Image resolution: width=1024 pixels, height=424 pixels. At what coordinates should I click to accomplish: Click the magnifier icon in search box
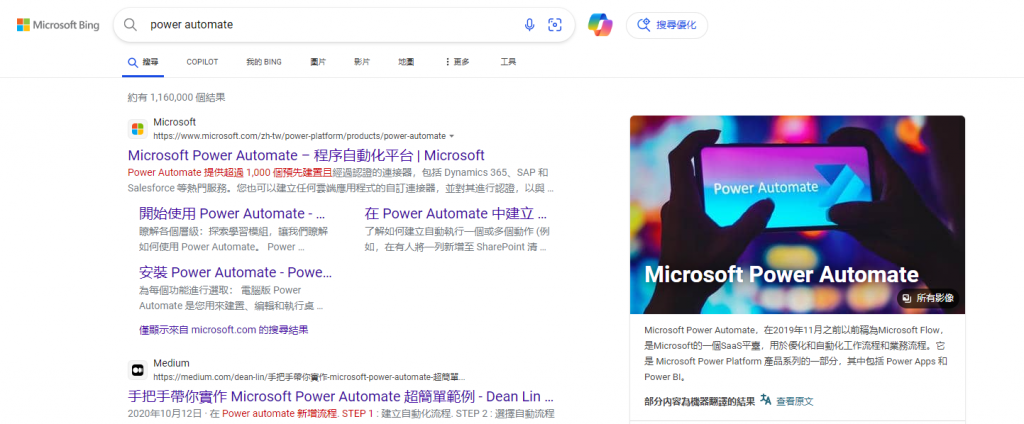(131, 25)
